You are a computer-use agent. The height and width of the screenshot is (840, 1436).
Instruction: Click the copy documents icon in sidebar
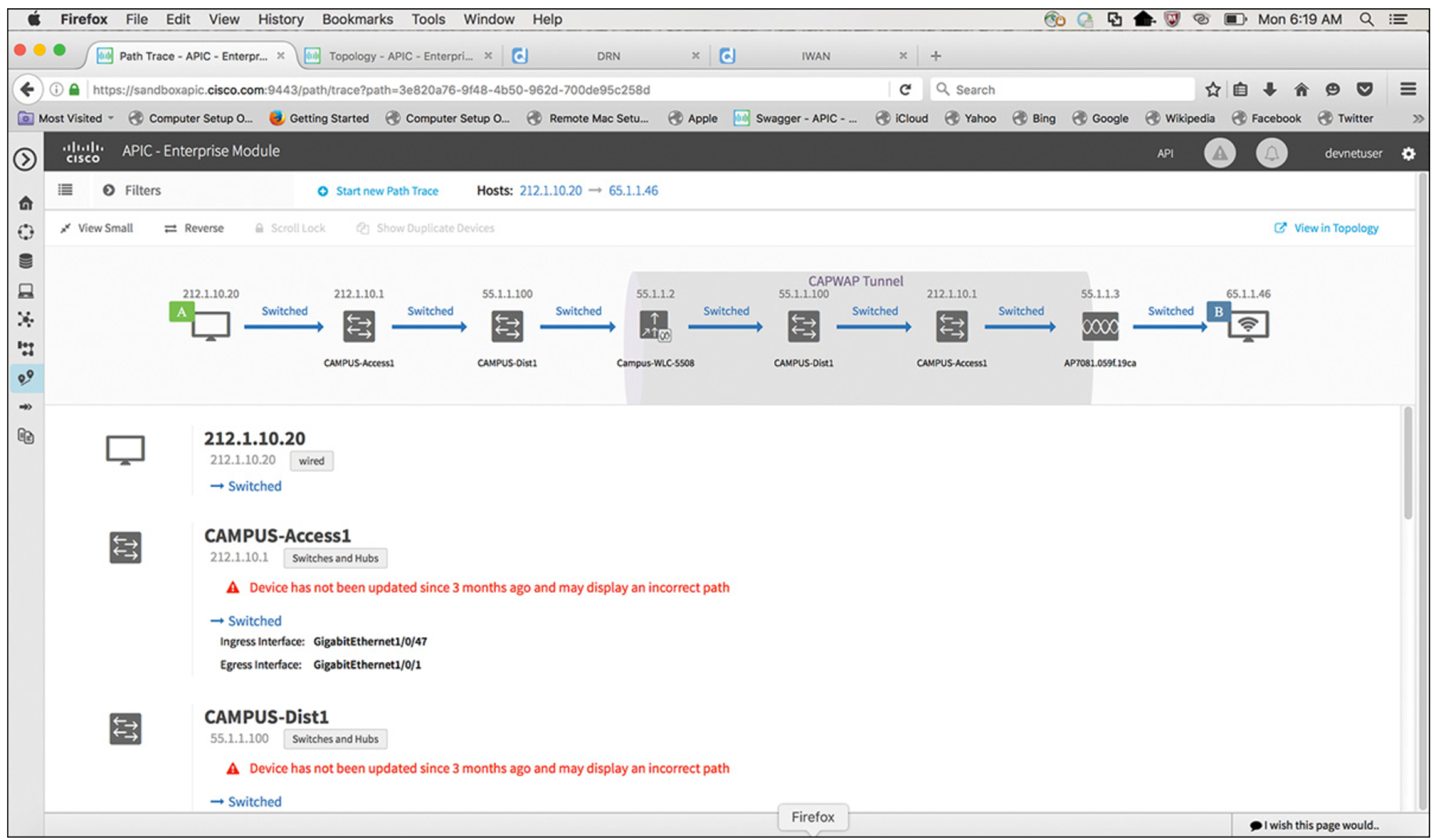tap(26, 437)
